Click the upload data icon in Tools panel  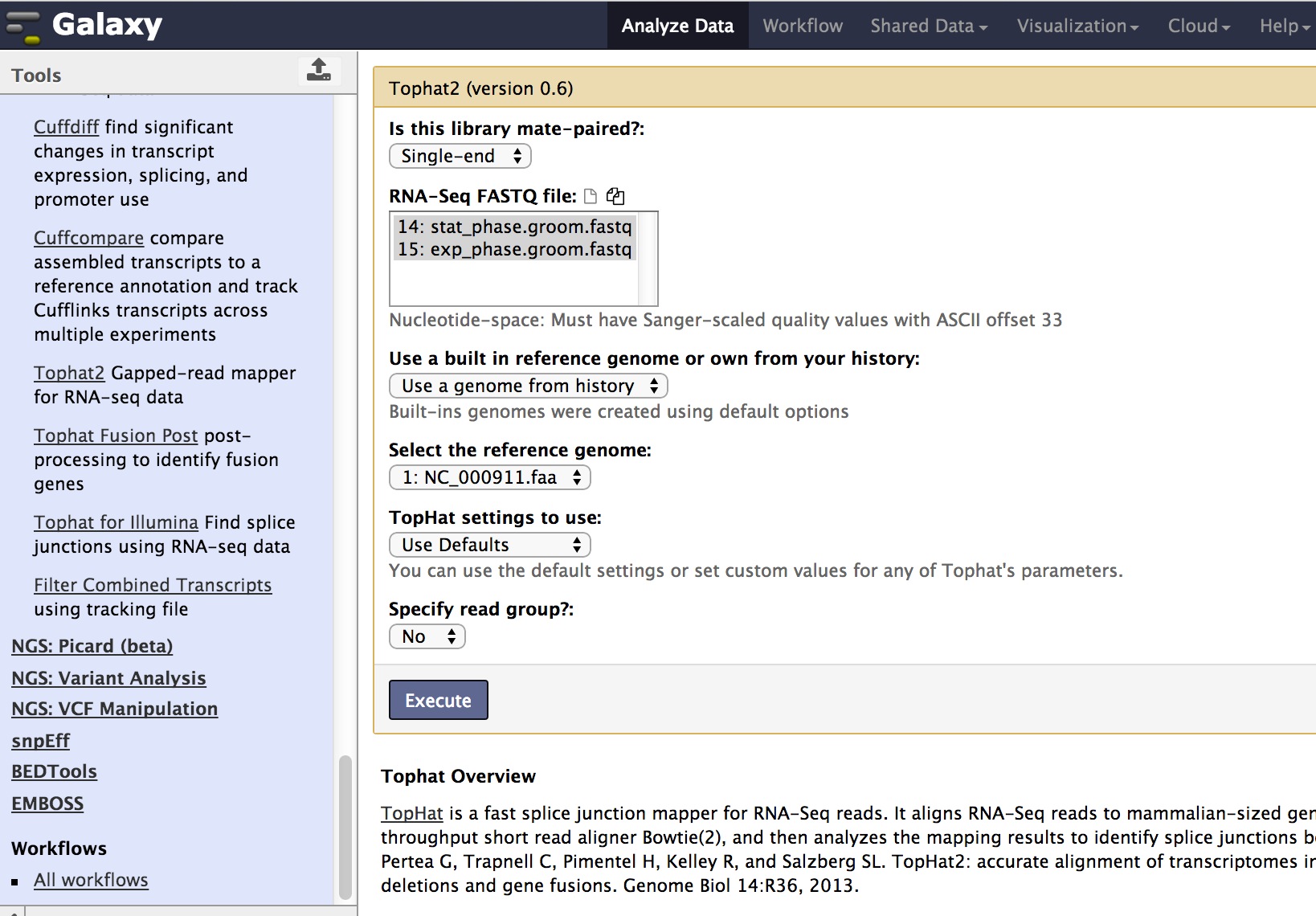[319, 71]
